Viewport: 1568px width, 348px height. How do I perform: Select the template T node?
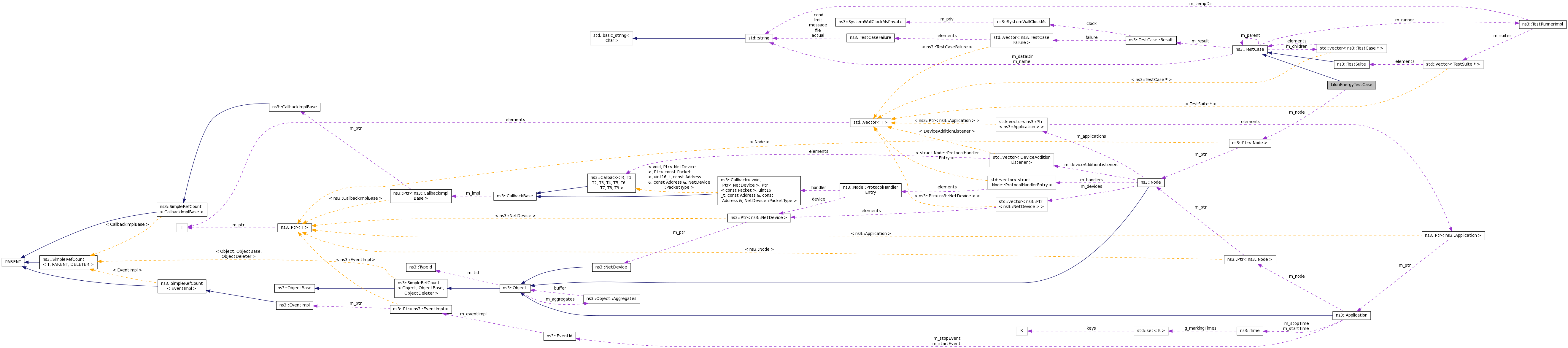182,228
